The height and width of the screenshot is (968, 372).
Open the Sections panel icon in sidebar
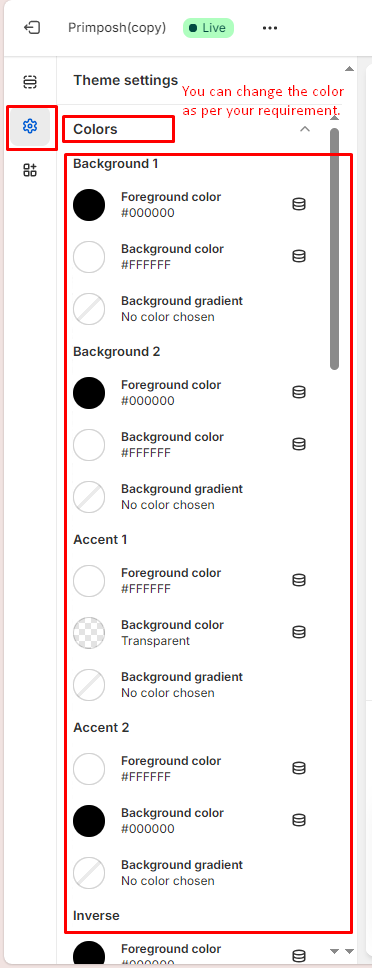[30, 81]
